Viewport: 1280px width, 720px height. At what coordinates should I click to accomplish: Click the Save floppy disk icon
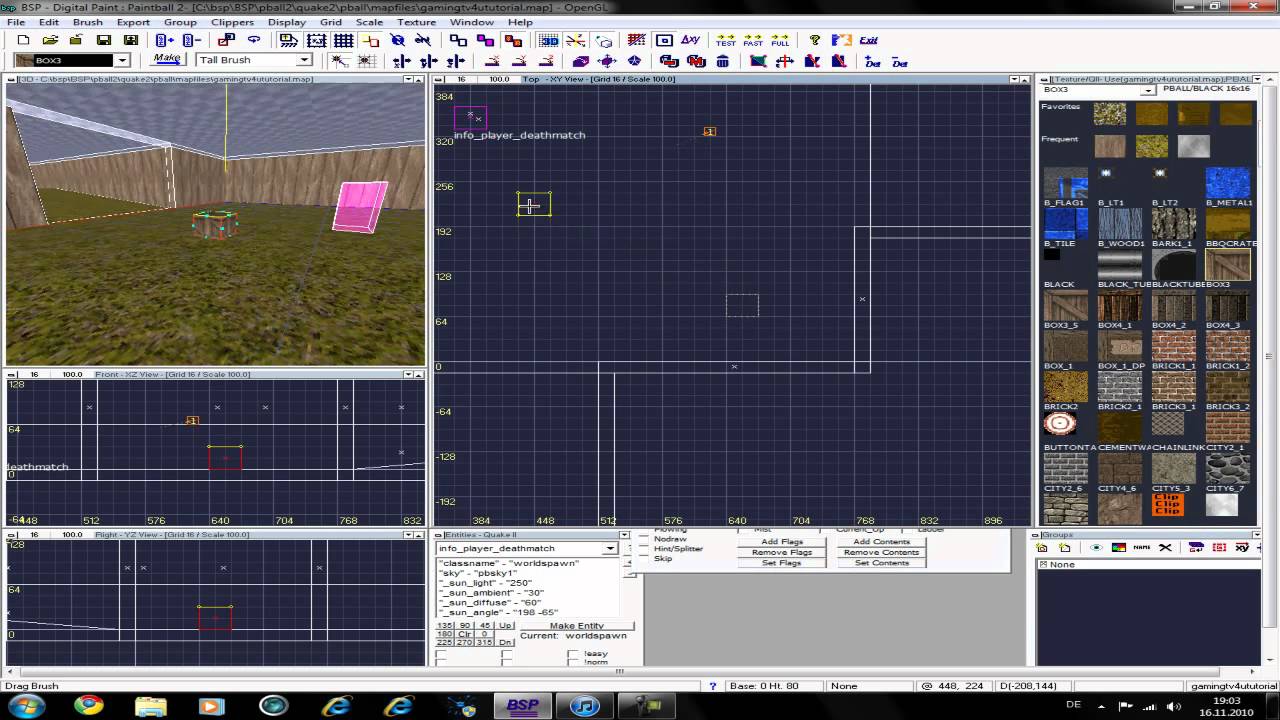pos(103,40)
